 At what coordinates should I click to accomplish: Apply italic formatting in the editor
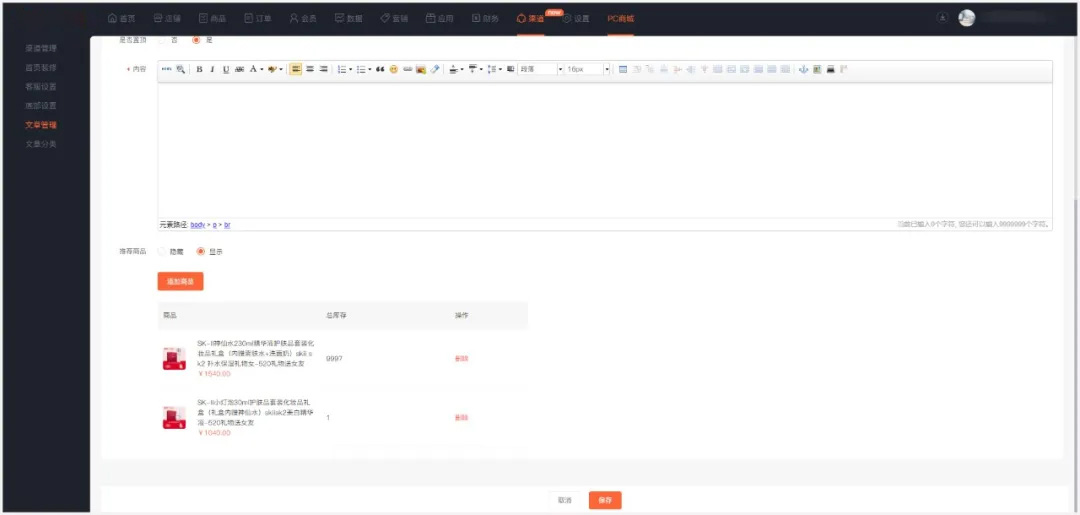(x=212, y=69)
